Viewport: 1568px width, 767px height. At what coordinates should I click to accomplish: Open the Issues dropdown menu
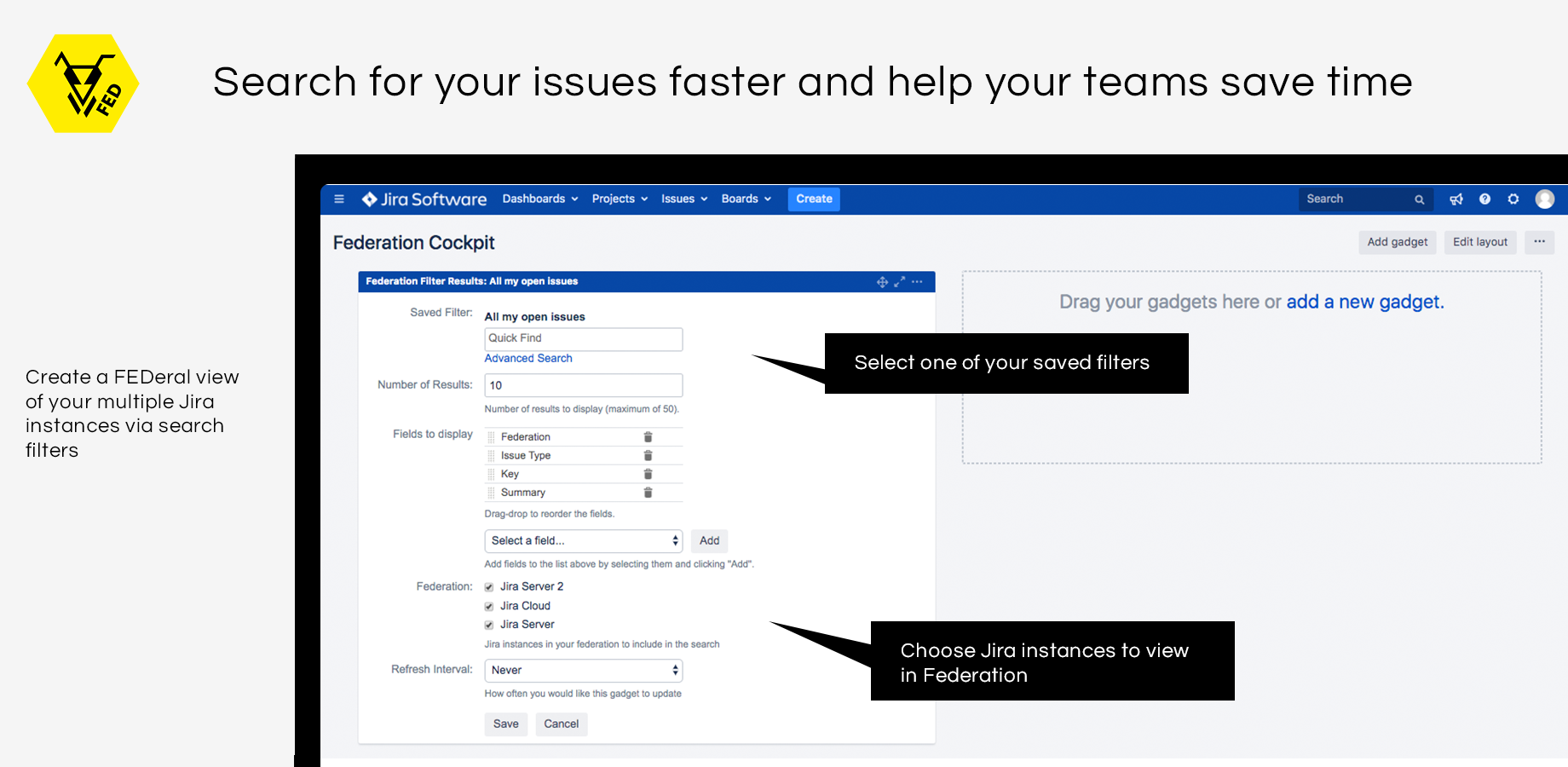[684, 199]
